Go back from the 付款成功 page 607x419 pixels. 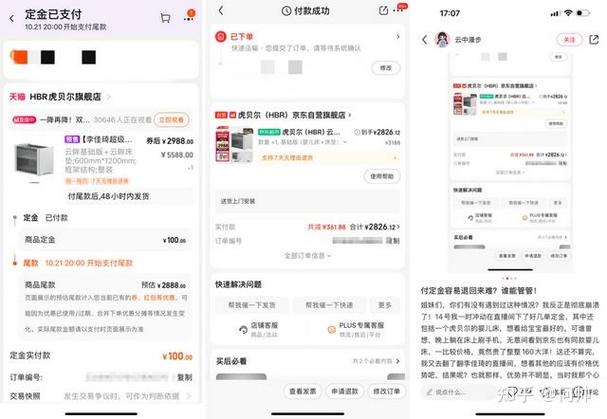pos(221,10)
